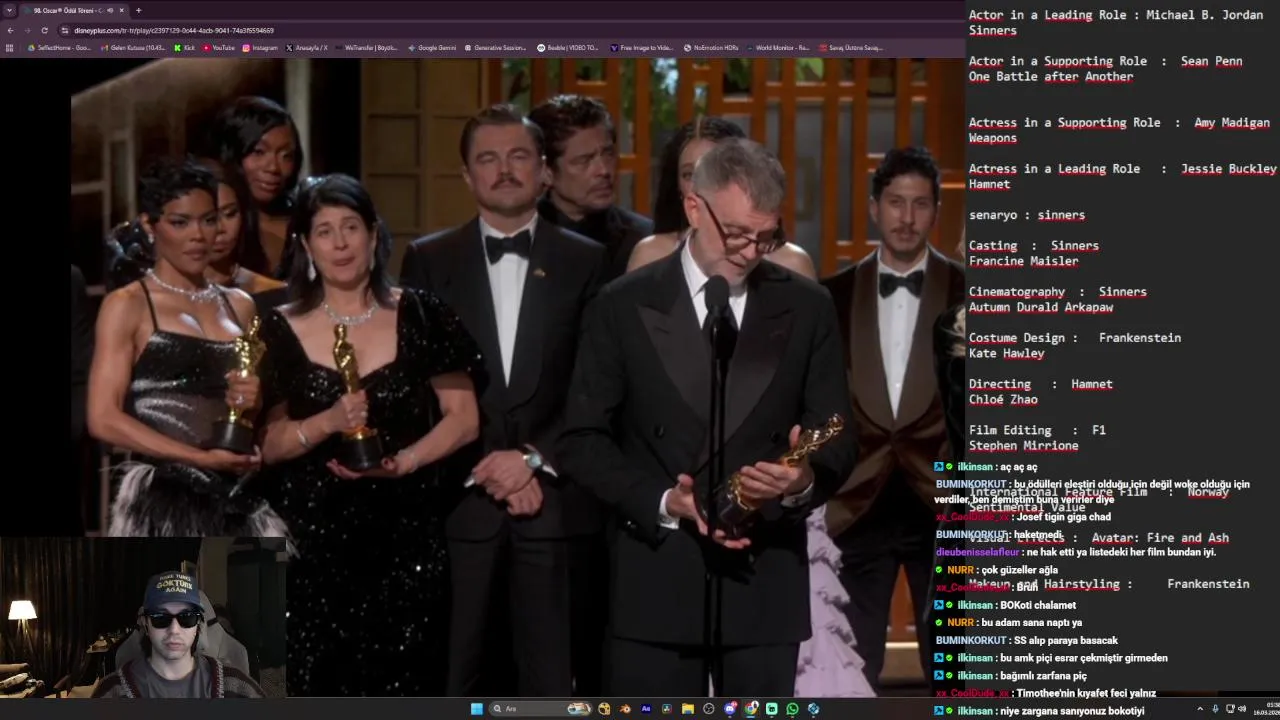Open the taskbar icon left of Blender
Screen dimensions: 1280x720
pos(604,709)
